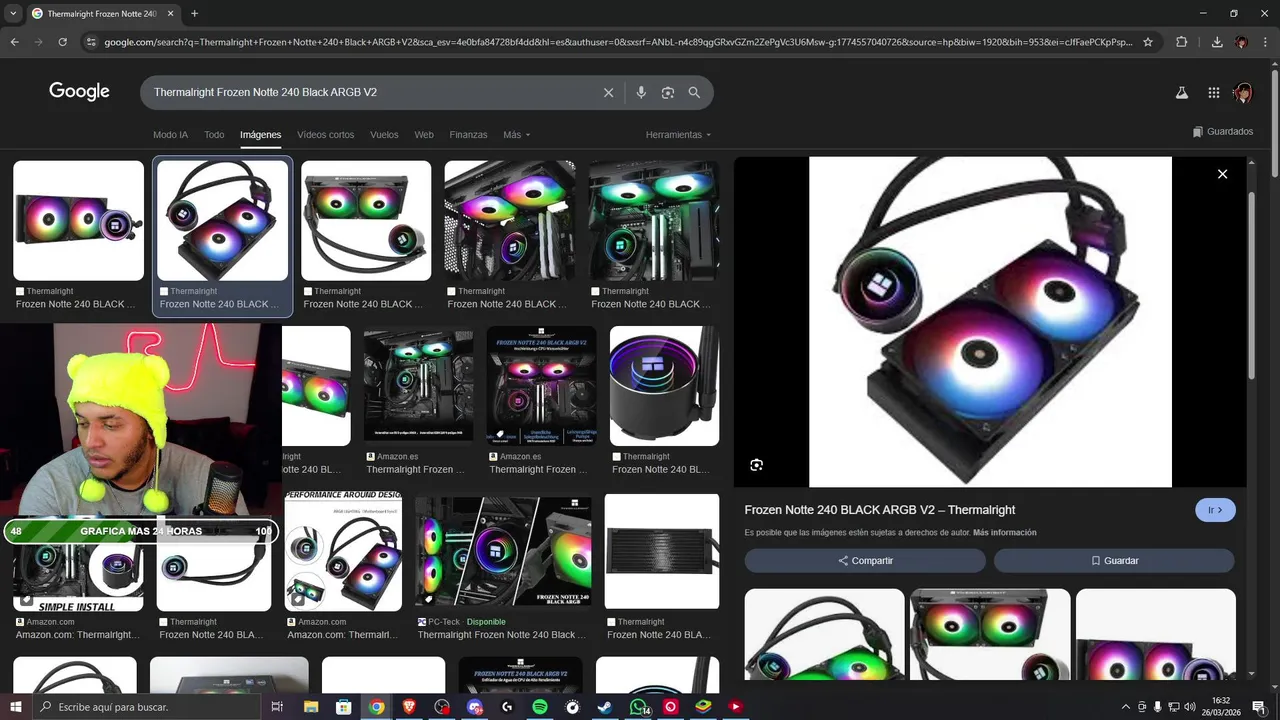The width and height of the screenshot is (1280, 720).
Task: Open WhatsApp from the taskbar
Action: [x=638, y=707]
